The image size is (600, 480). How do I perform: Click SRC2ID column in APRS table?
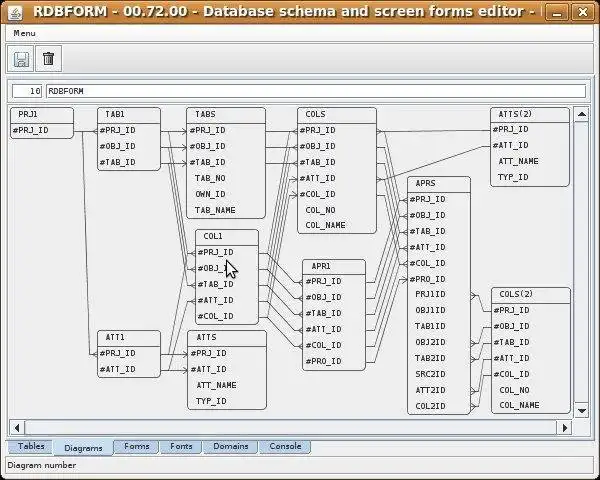pos(430,374)
